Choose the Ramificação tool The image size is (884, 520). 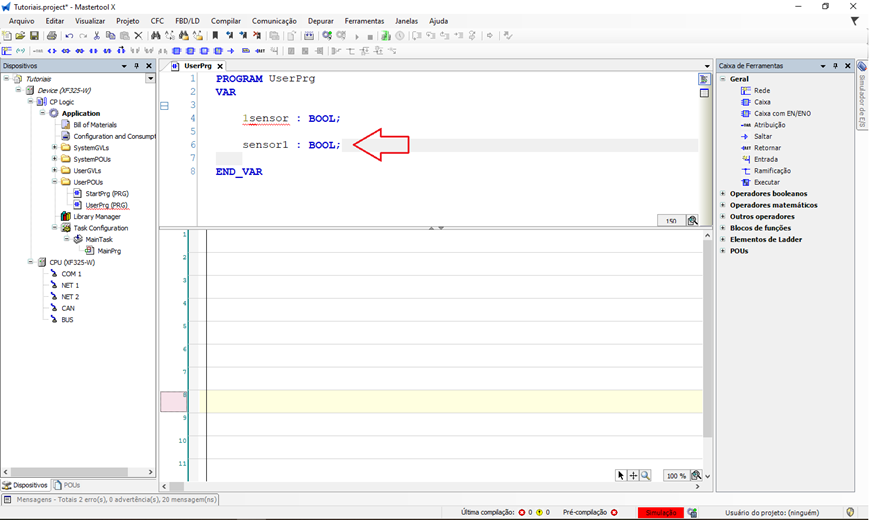[x=771, y=171]
